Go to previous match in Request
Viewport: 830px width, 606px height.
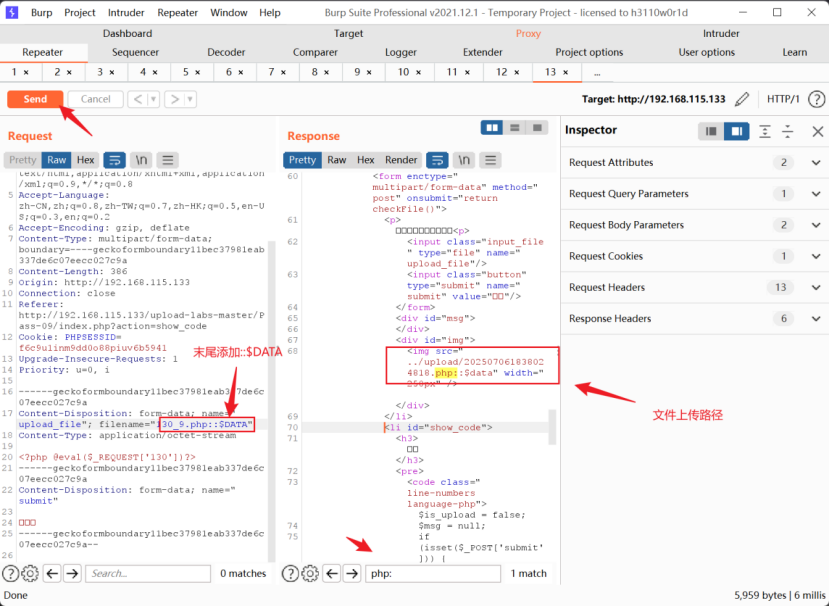click(52, 573)
